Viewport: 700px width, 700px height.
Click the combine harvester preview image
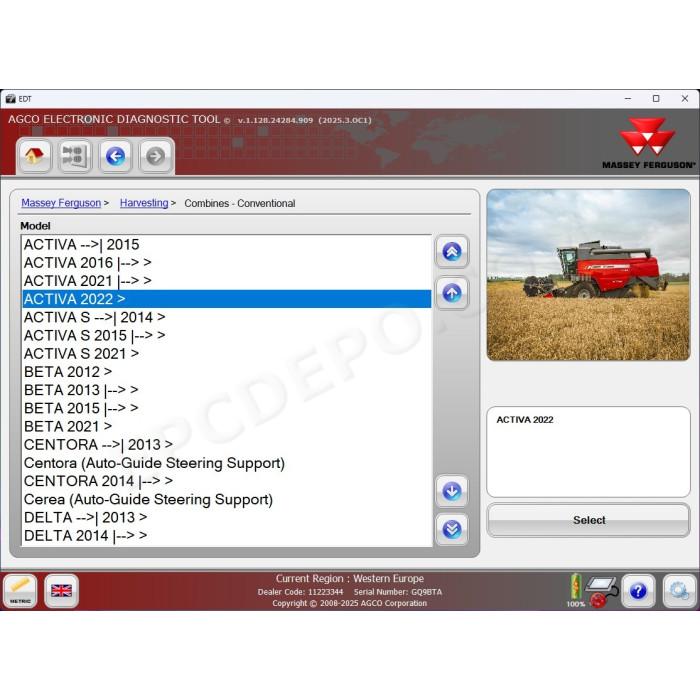588,275
